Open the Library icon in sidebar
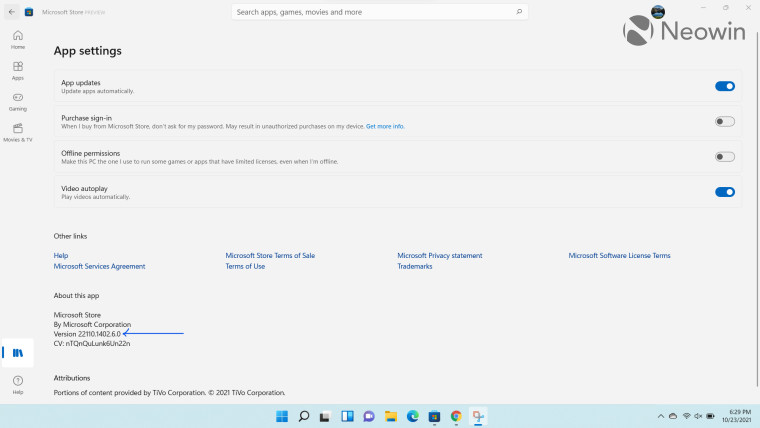This screenshot has height=428, width=760. click(18, 353)
